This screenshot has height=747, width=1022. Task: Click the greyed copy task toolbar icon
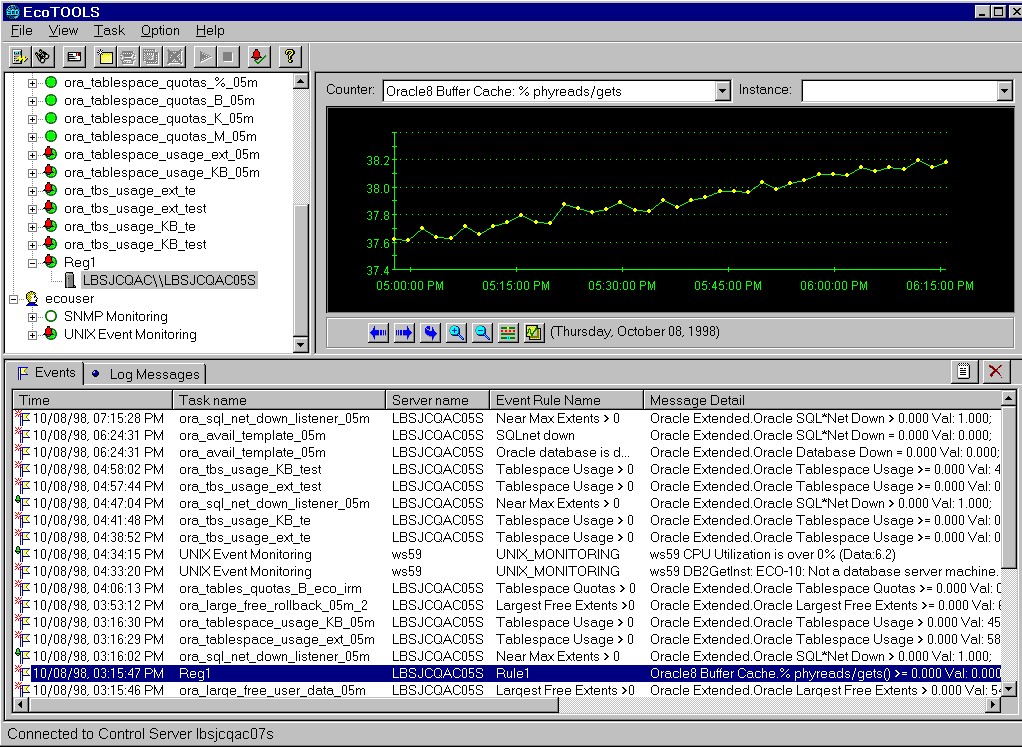(151, 57)
